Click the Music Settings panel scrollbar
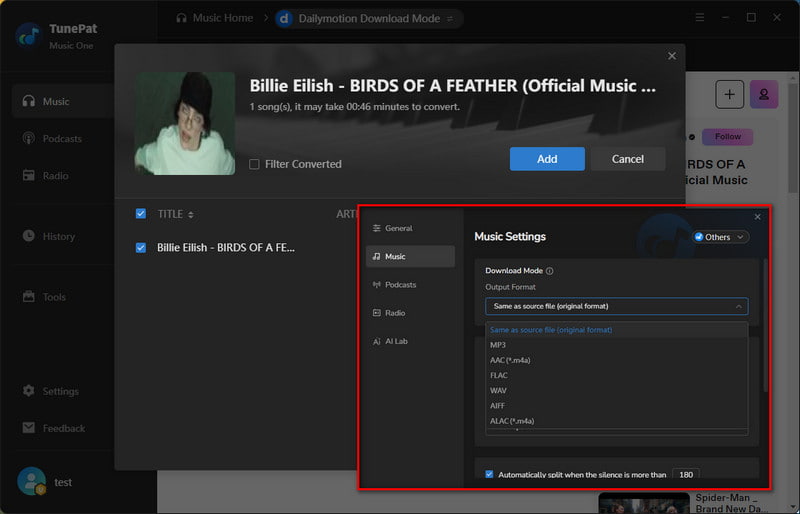 pyautogui.click(x=765, y=326)
